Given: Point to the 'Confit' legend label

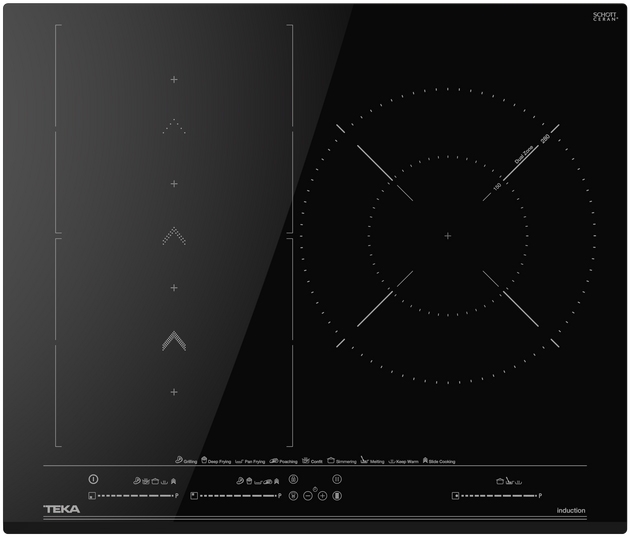Looking at the screenshot, I should click(317, 461).
